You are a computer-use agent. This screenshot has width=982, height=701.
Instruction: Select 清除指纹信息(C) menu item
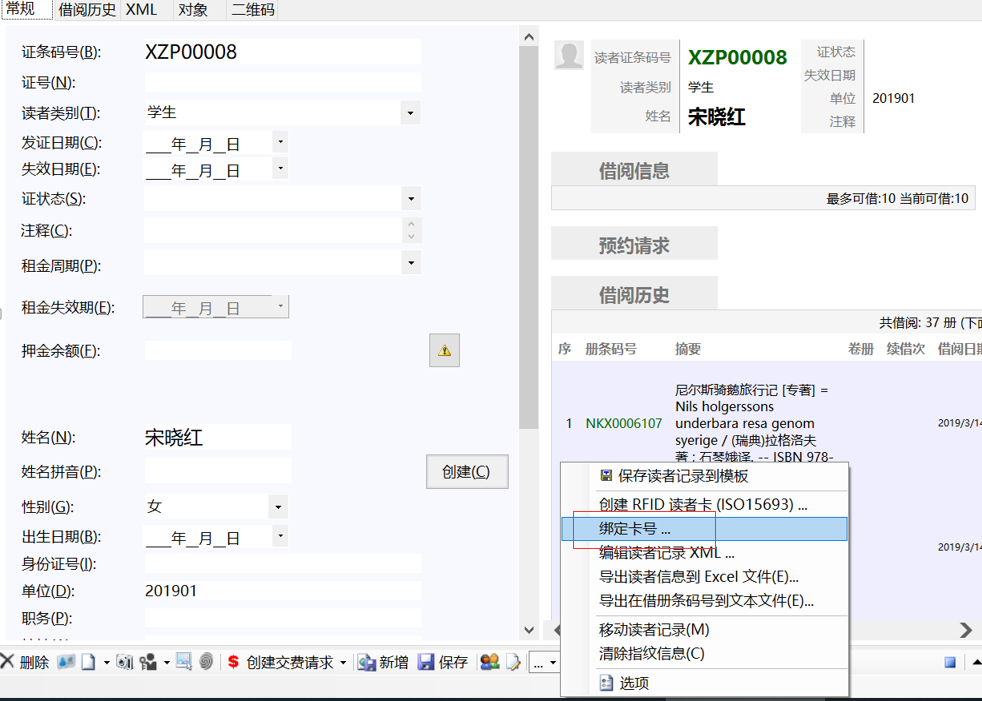[705, 653]
